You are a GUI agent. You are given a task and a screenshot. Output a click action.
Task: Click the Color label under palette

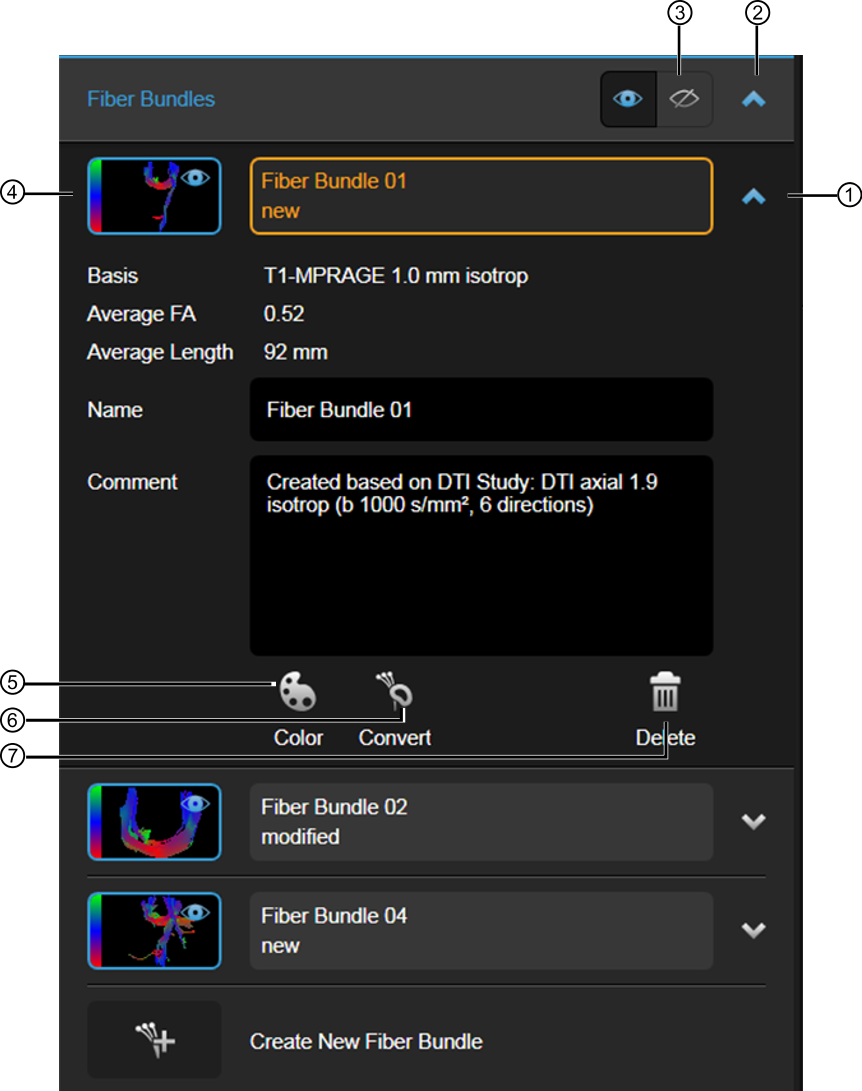[298, 738]
